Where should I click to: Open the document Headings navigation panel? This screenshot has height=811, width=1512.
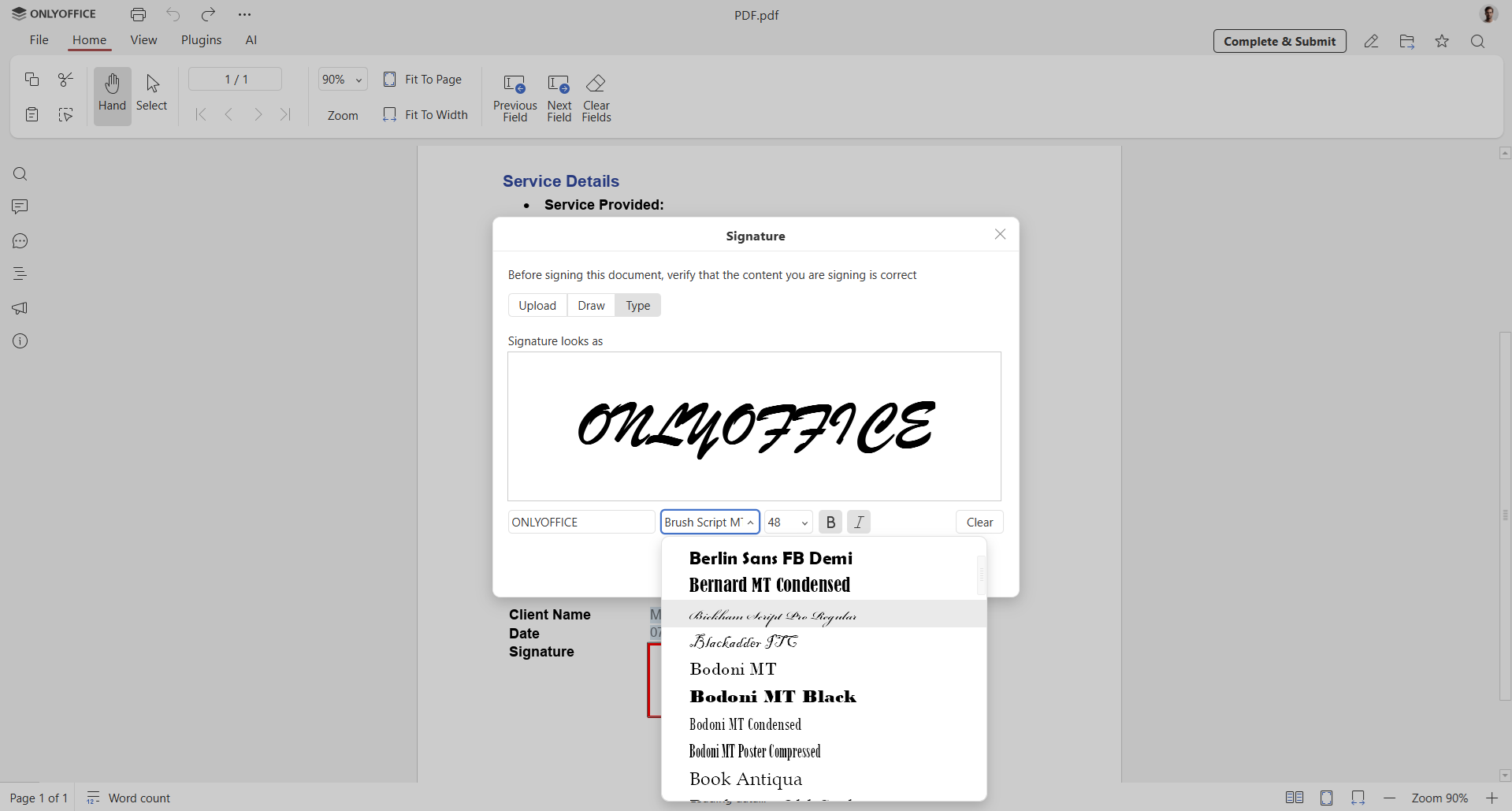20,273
